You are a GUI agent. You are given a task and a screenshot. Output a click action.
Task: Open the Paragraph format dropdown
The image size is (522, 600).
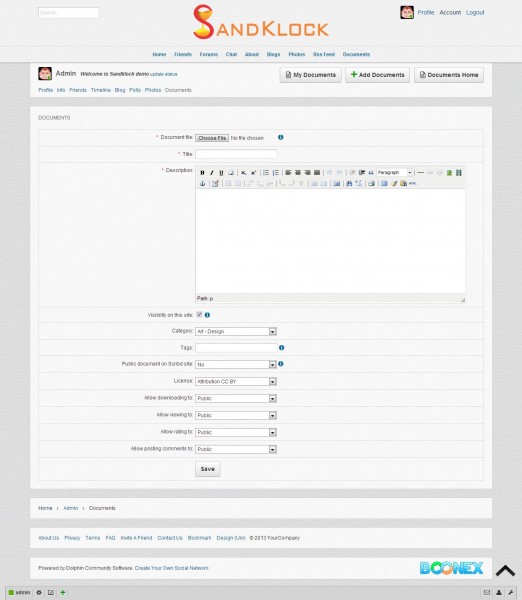coord(395,173)
